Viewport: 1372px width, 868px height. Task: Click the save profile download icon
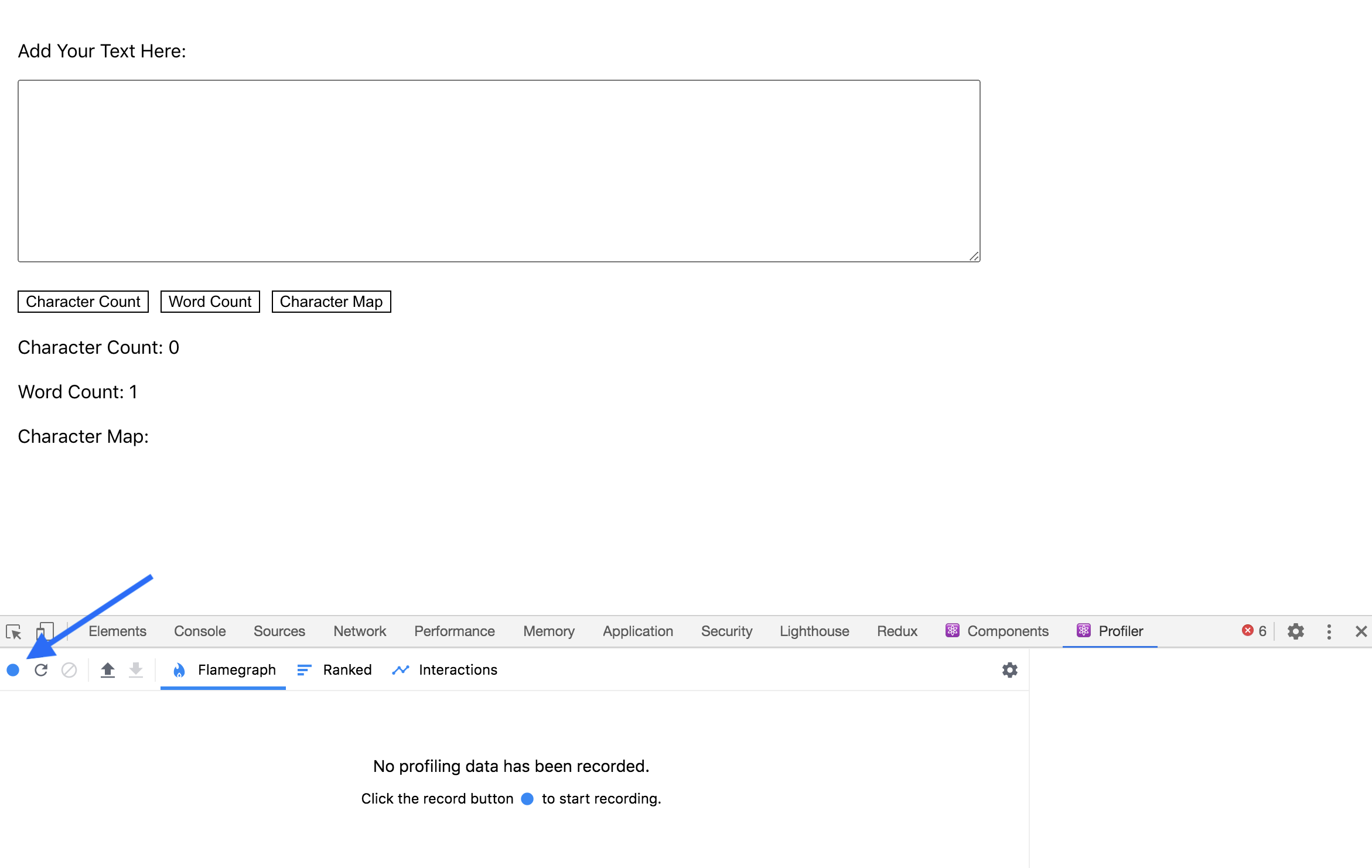[136, 670]
